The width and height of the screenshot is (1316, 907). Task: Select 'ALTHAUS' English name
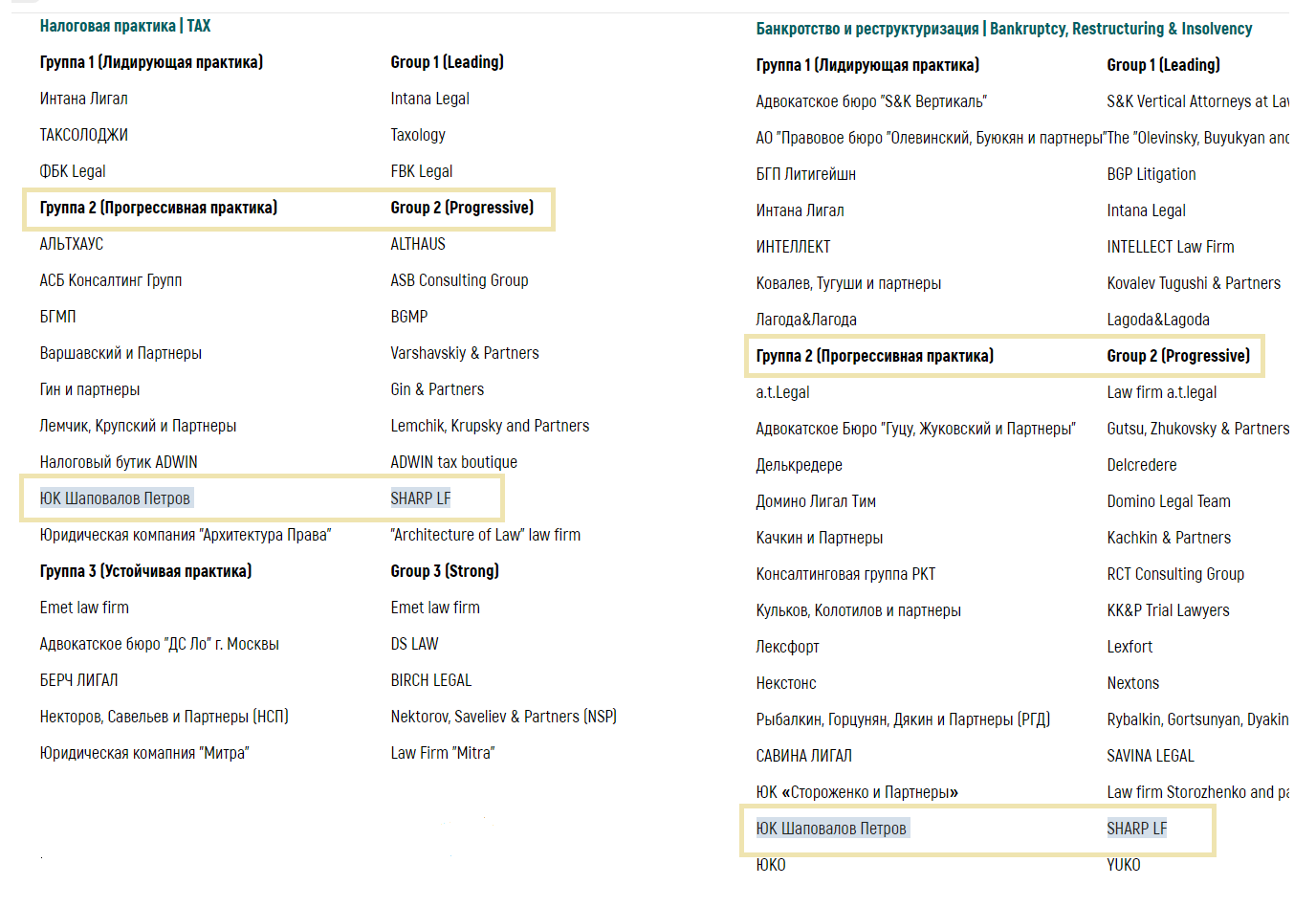click(x=418, y=244)
